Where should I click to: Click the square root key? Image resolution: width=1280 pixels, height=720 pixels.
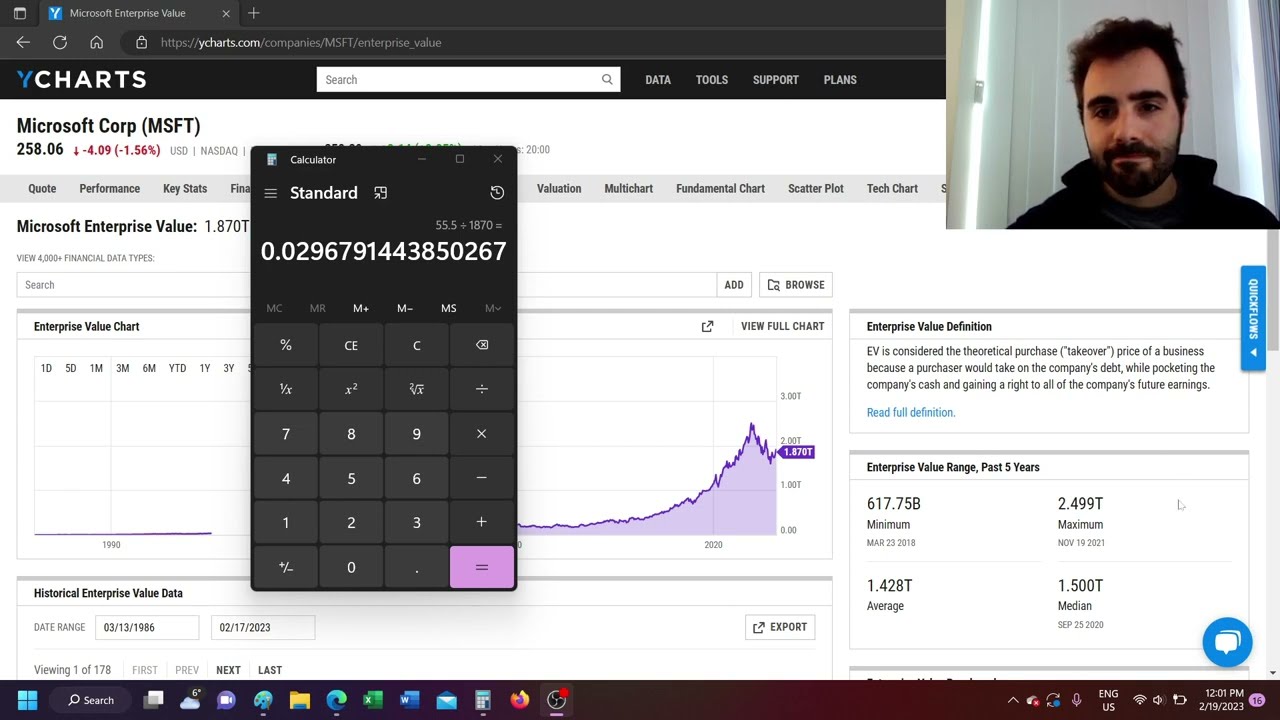click(417, 389)
